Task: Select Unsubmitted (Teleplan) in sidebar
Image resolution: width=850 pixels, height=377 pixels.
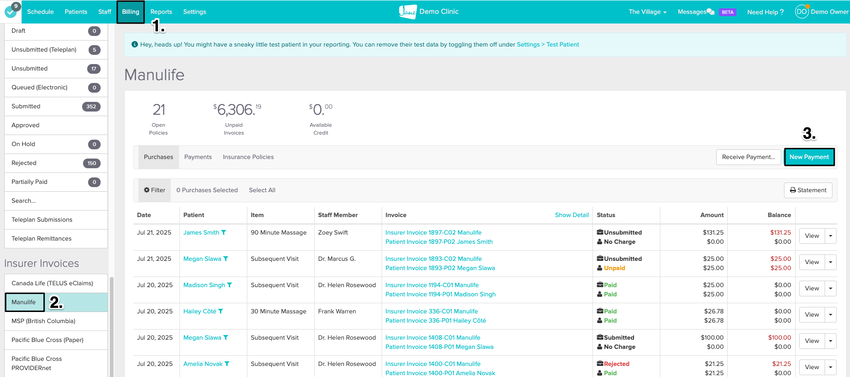Action: [56, 50]
